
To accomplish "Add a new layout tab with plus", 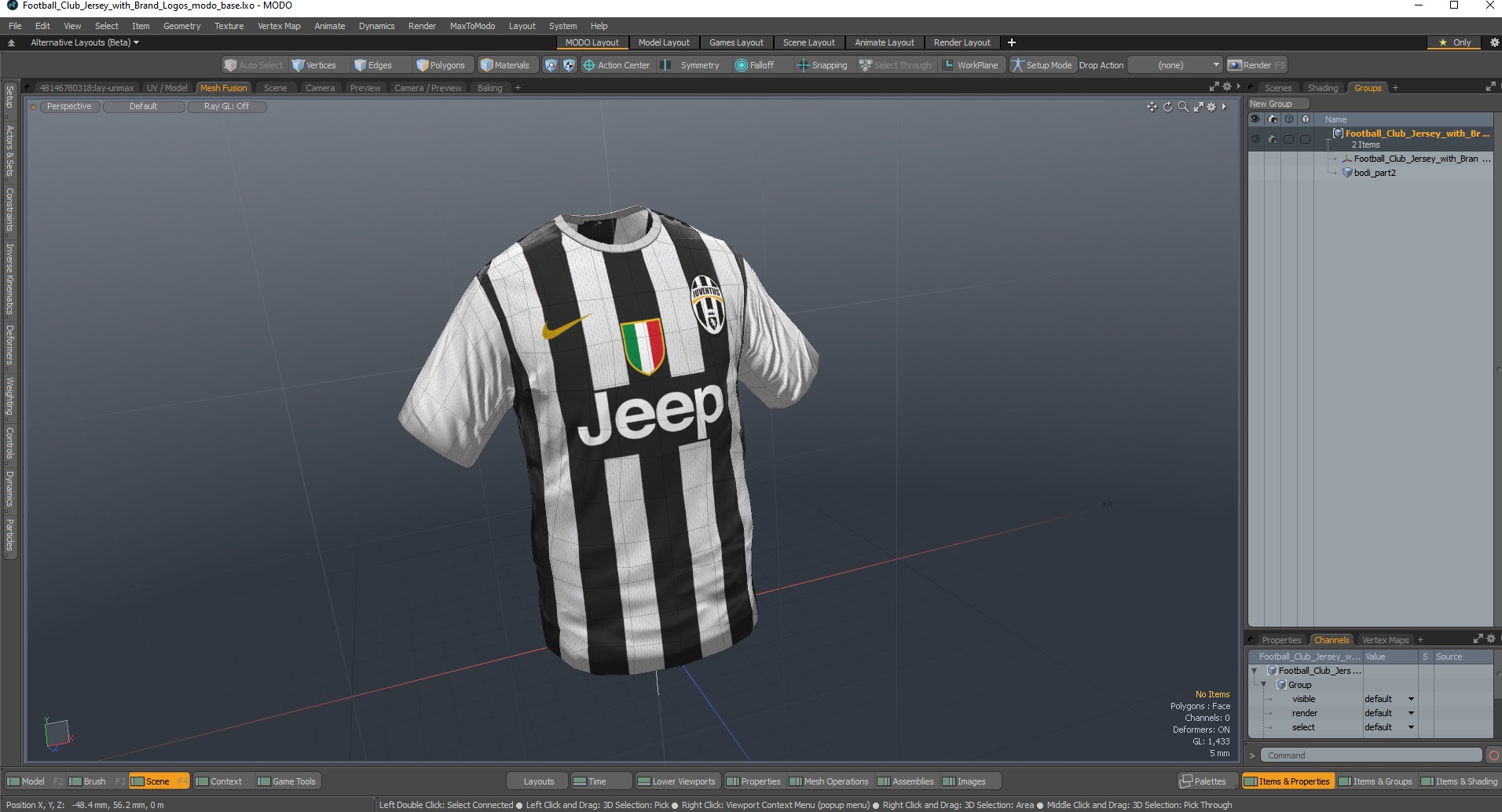I will 1012,42.
